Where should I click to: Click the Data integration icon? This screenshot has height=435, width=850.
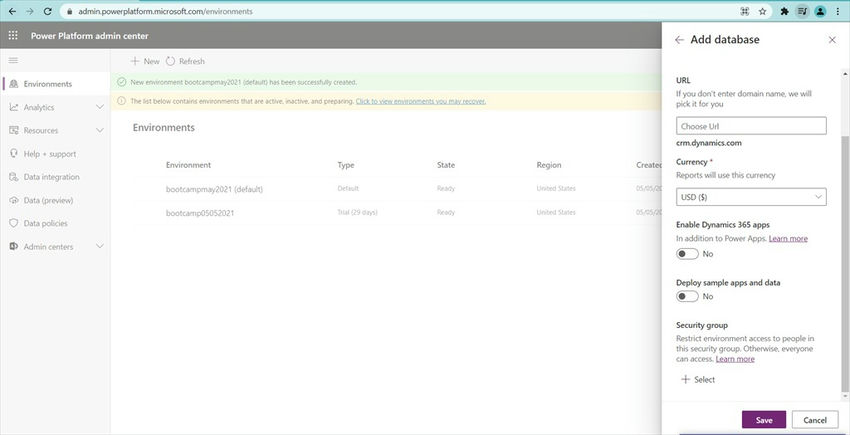pyautogui.click(x=14, y=177)
